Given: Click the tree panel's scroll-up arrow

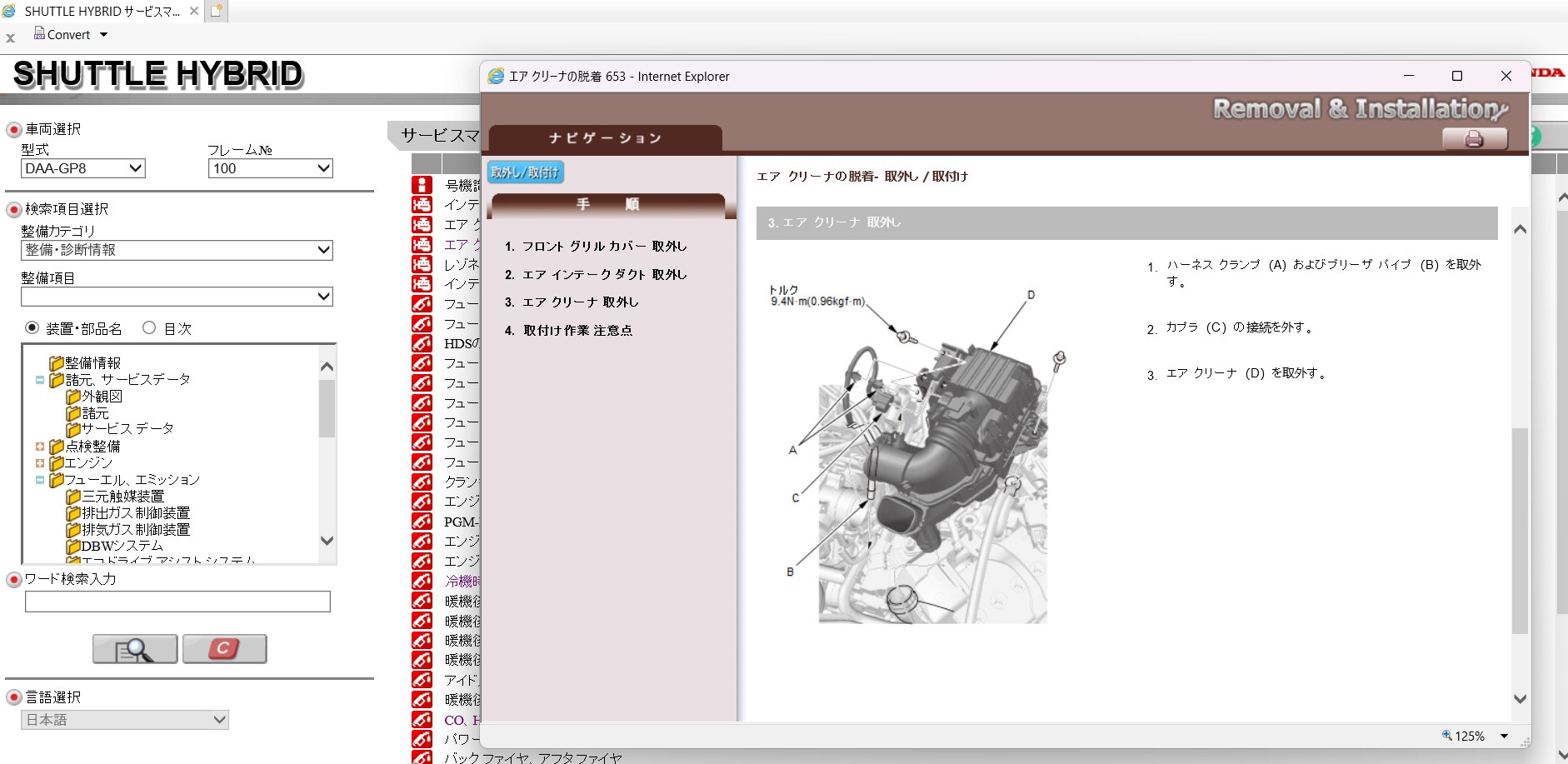Looking at the screenshot, I should point(327,367).
